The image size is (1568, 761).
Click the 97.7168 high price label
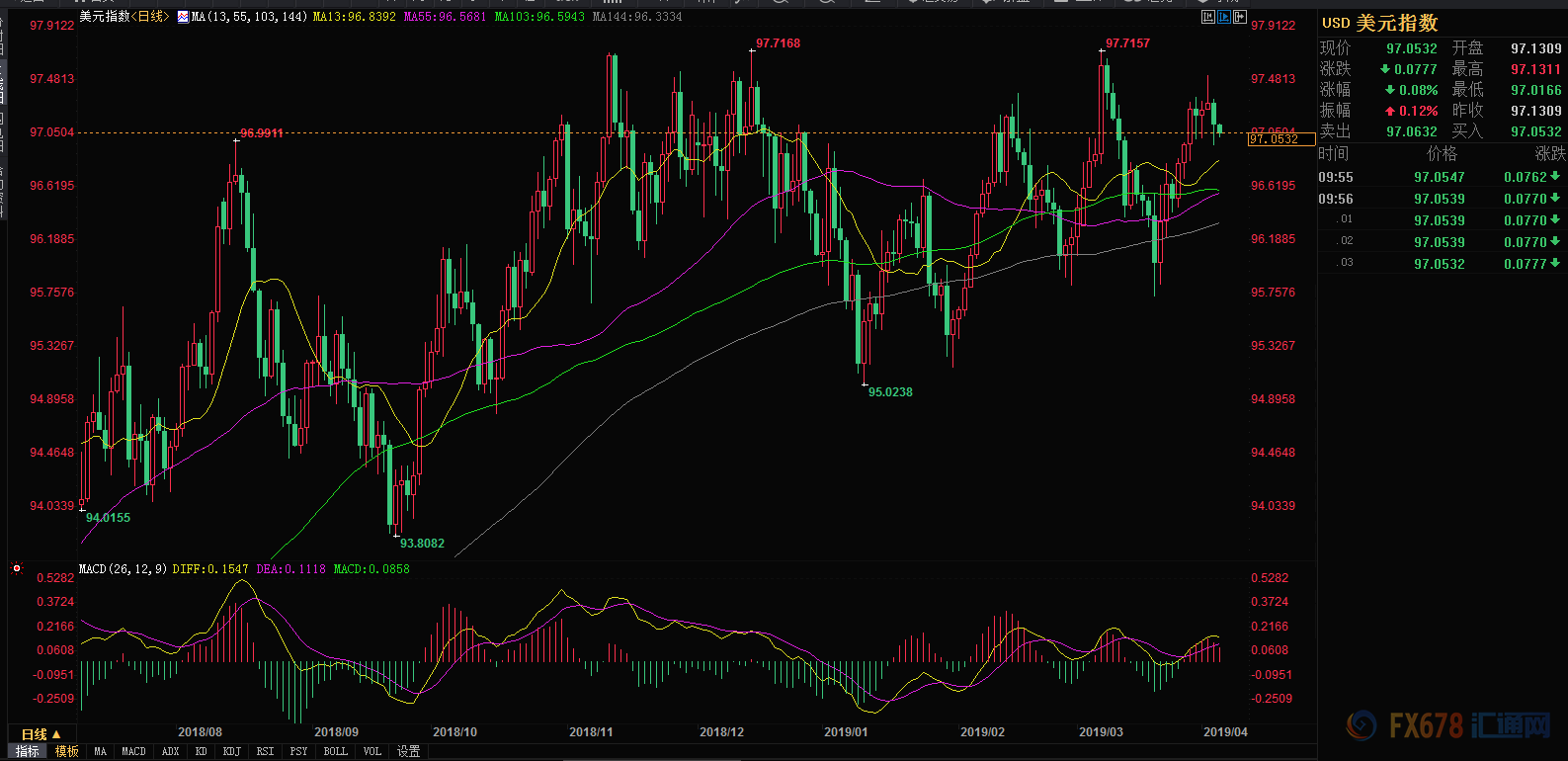pyautogui.click(x=778, y=43)
